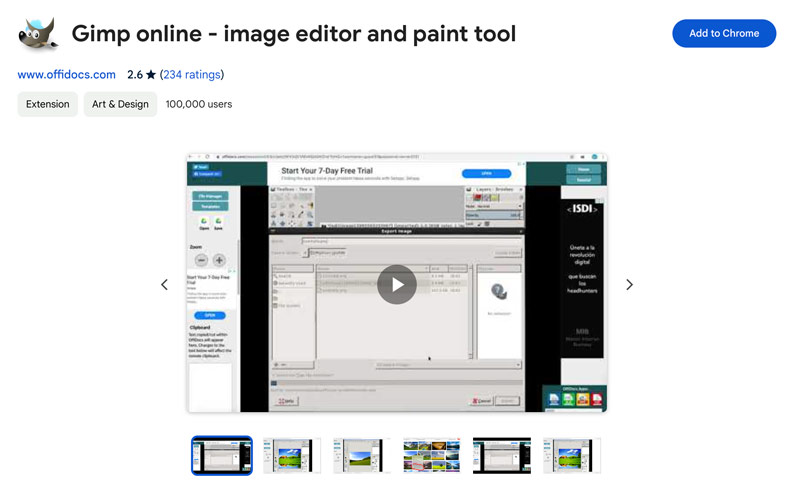The width and height of the screenshot is (800, 498).
Task: Click the star rating icon
Action: pyautogui.click(x=151, y=74)
